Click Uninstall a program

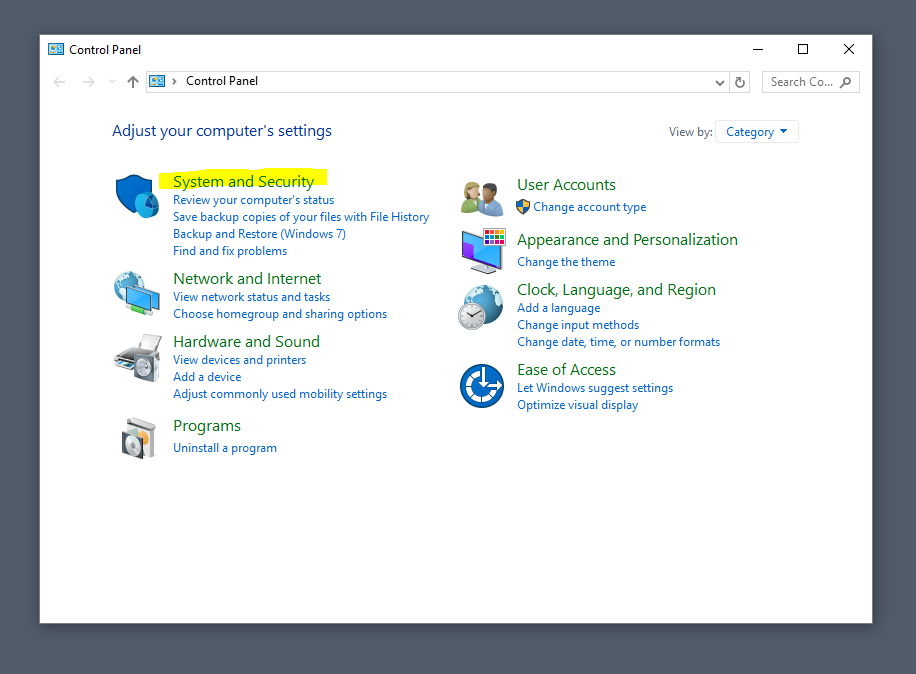(x=225, y=448)
